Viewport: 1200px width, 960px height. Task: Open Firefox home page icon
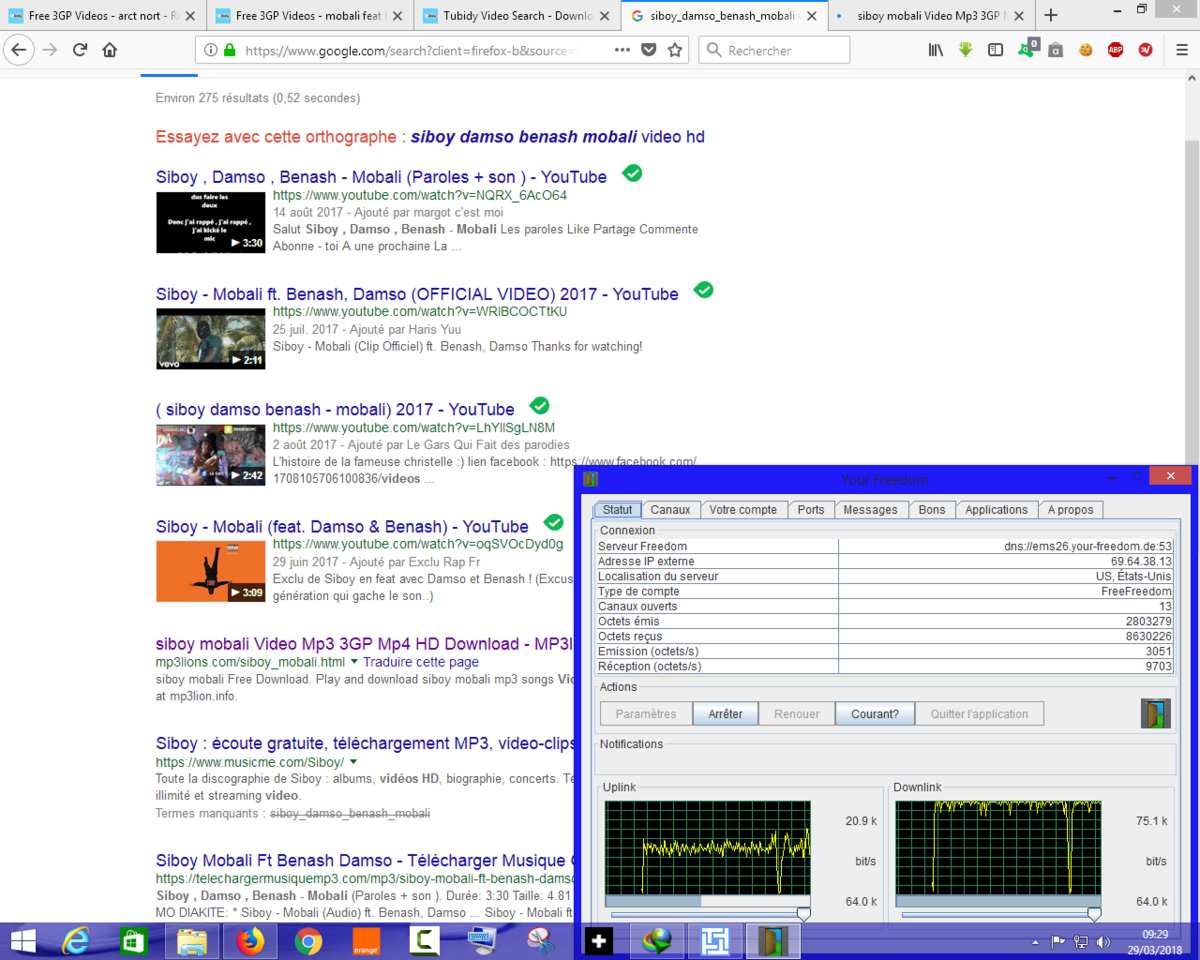(110, 50)
